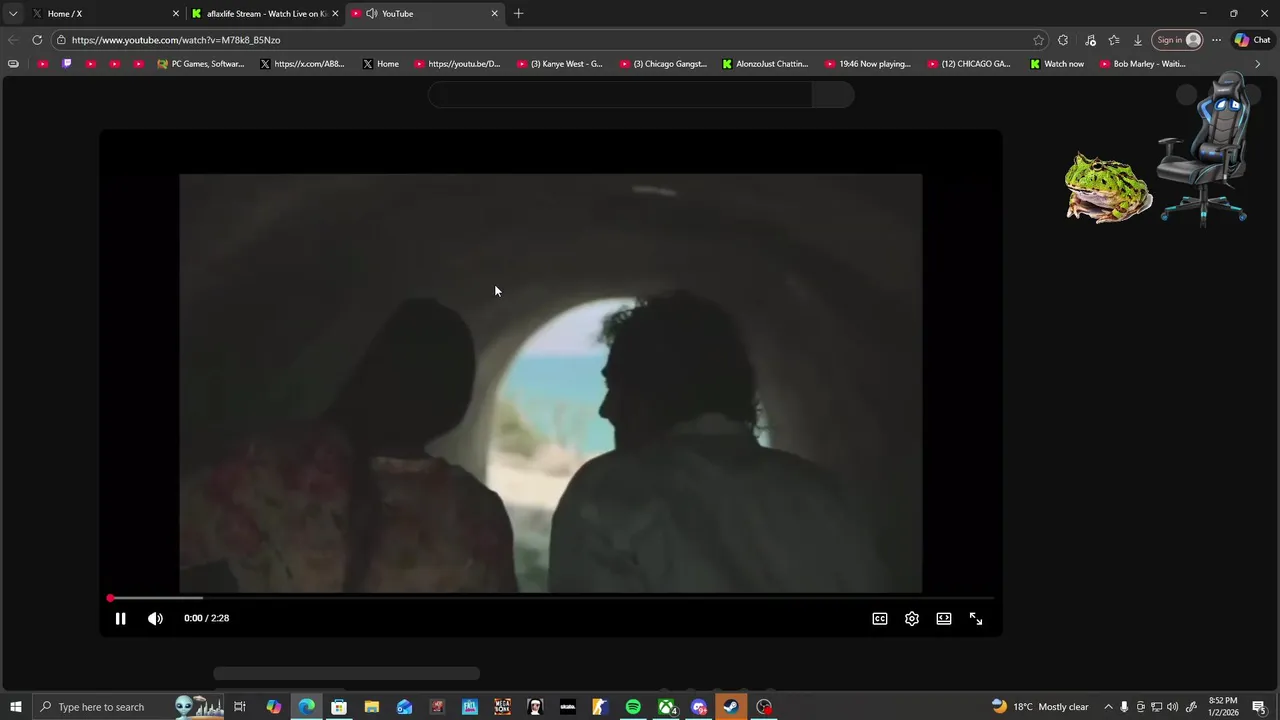The image size is (1280, 720).
Task: Open File Explorer on taskbar
Action: point(372,707)
